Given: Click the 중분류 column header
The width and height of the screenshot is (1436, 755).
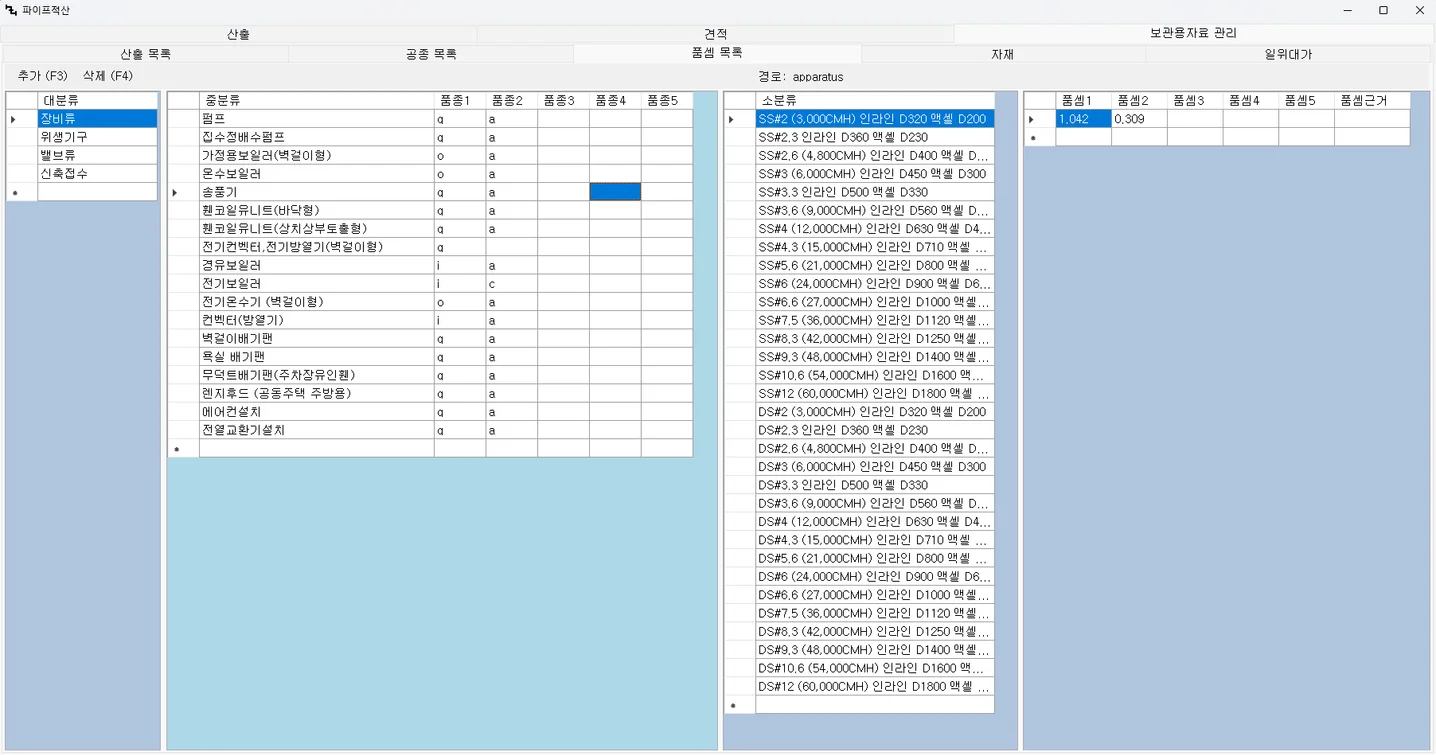Looking at the screenshot, I should (316, 101).
